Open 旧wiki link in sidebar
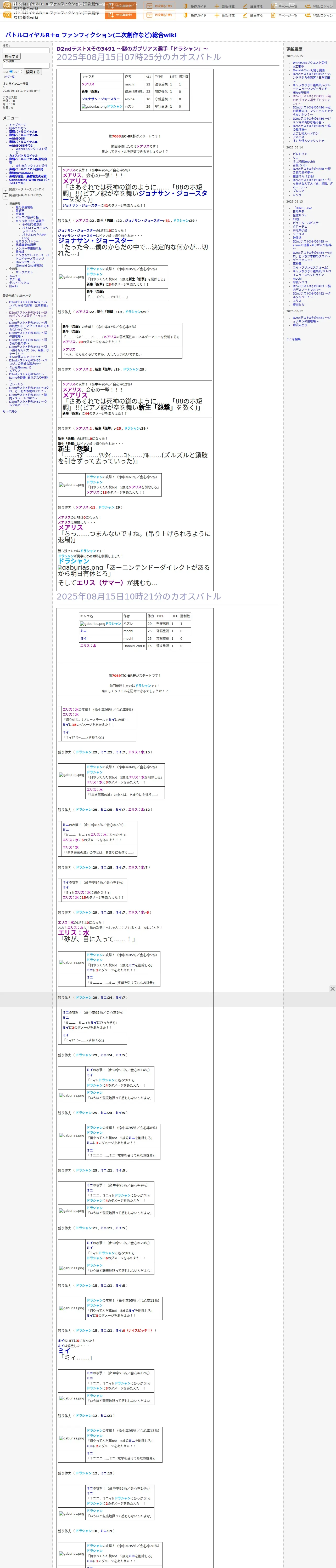 pyautogui.click(x=13, y=286)
